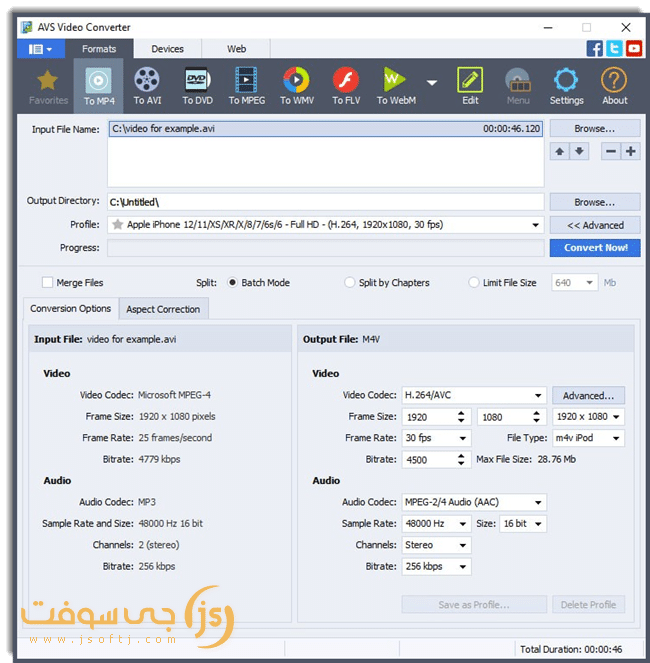Start conversion with Convert Now!
Image resolution: width=650 pixels, height=663 pixels.
click(595, 248)
